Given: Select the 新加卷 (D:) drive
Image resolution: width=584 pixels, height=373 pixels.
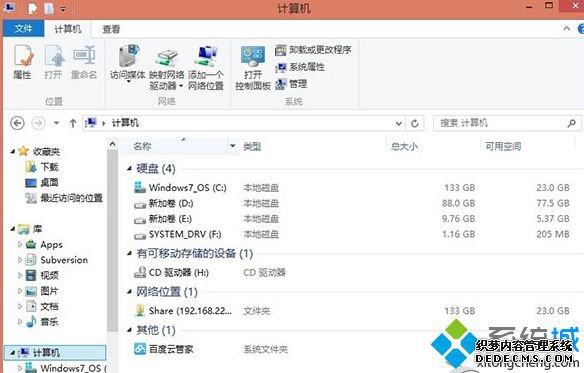Looking at the screenshot, I should (164, 203).
